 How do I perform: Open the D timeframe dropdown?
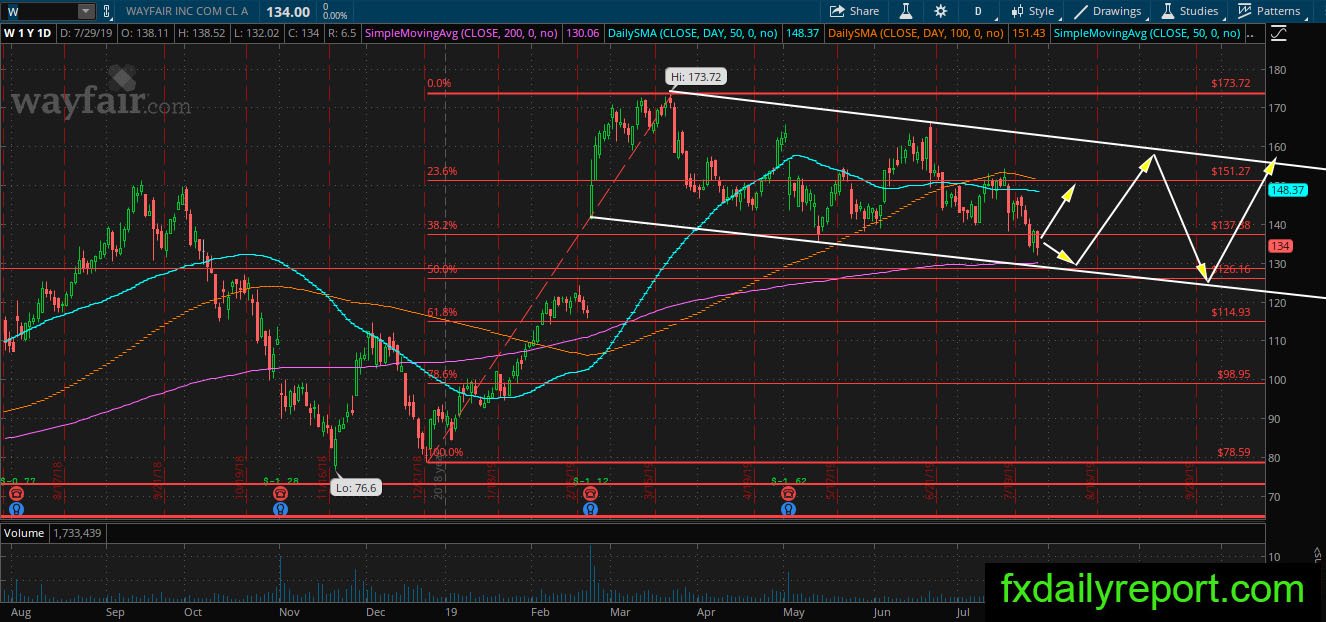pos(977,11)
